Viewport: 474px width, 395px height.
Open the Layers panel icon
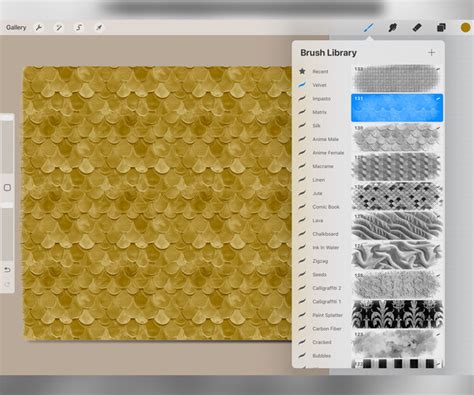point(441,28)
